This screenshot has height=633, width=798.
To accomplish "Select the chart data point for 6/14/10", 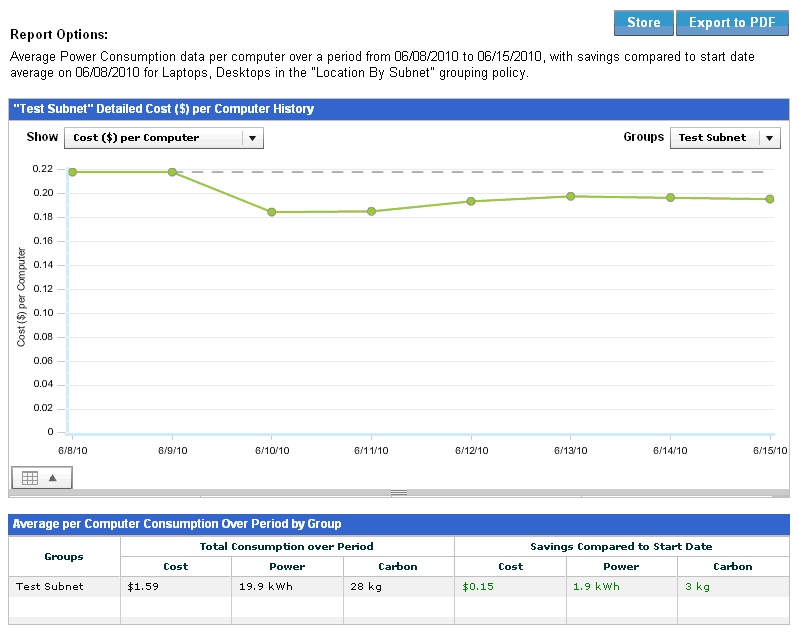I will click(670, 198).
